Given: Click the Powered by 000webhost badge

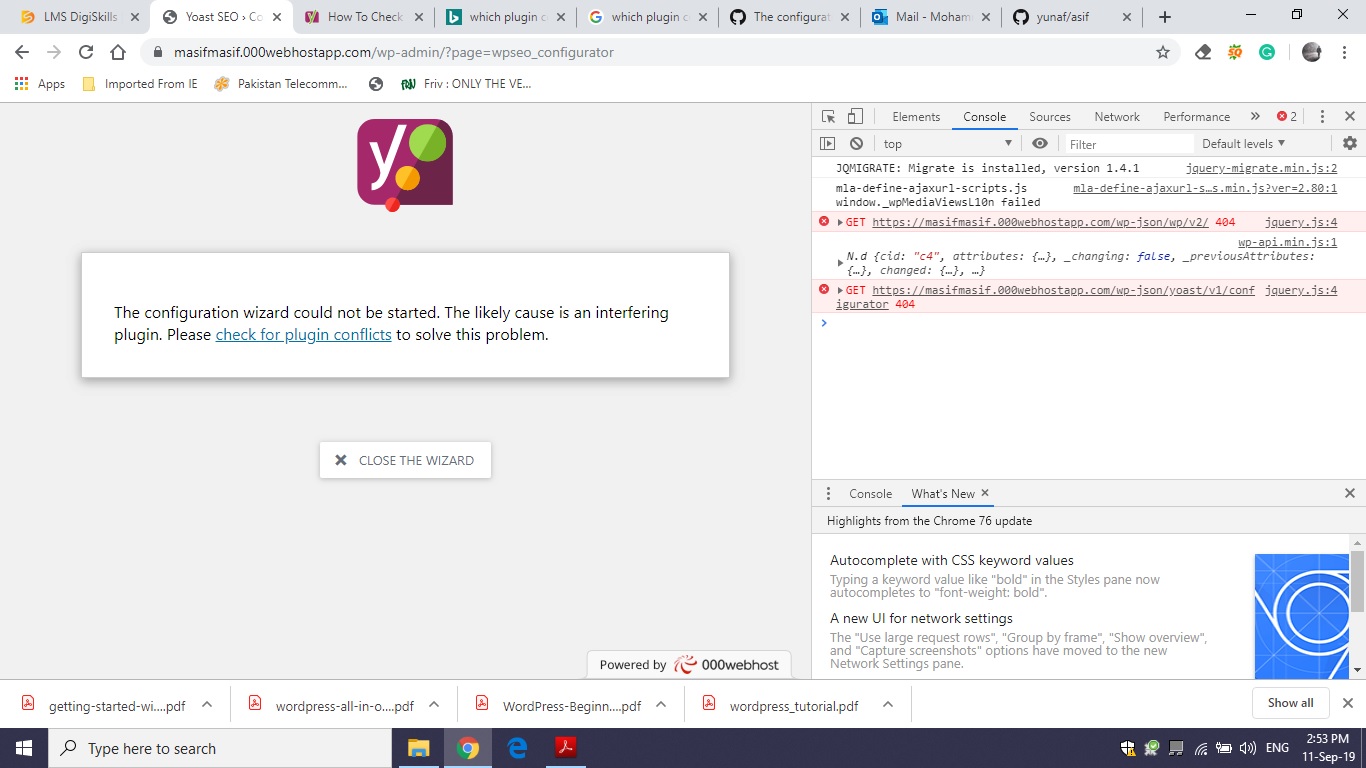Looking at the screenshot, I should tap(689, 665).
